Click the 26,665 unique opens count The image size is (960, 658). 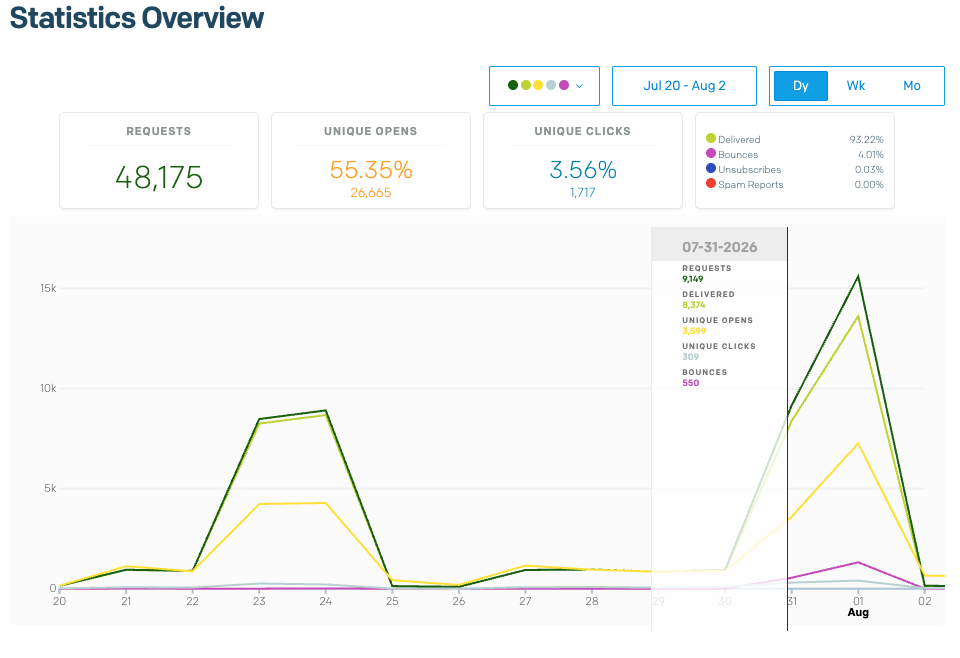click(371, 193)
